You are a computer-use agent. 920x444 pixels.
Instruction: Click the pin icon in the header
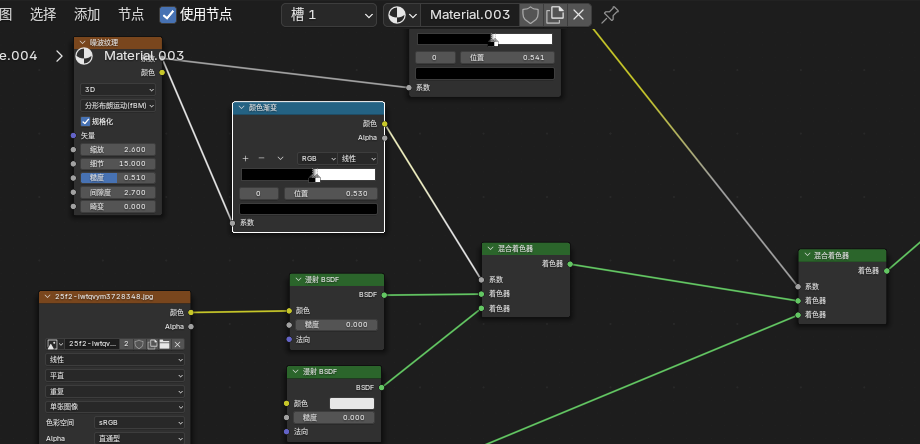(610, 15)
